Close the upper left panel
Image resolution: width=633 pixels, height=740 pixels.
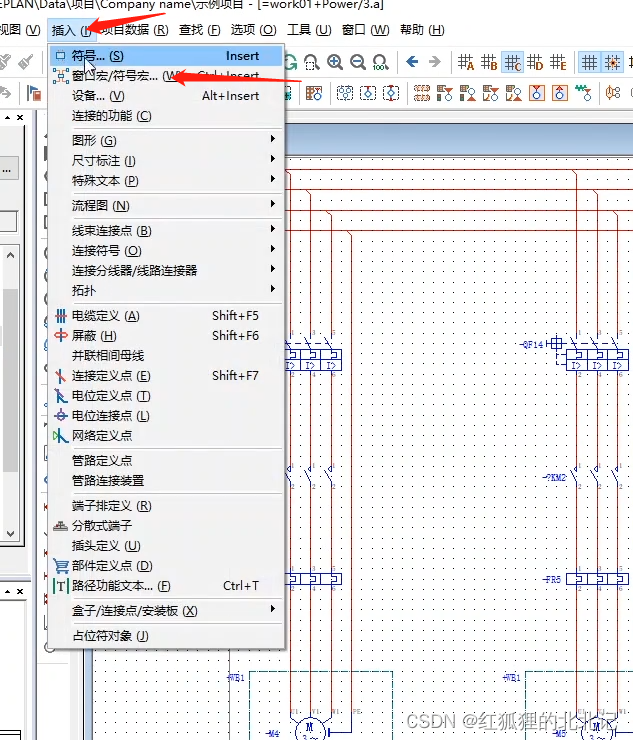click(x=20, y=117)
